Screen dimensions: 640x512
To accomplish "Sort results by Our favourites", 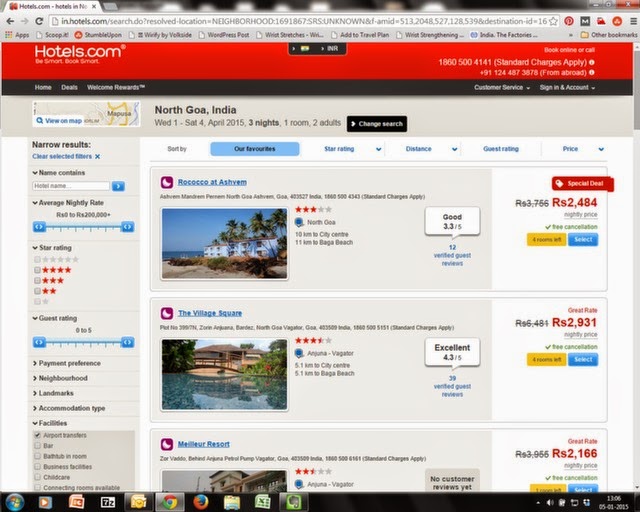I will (x=255, y=149).
